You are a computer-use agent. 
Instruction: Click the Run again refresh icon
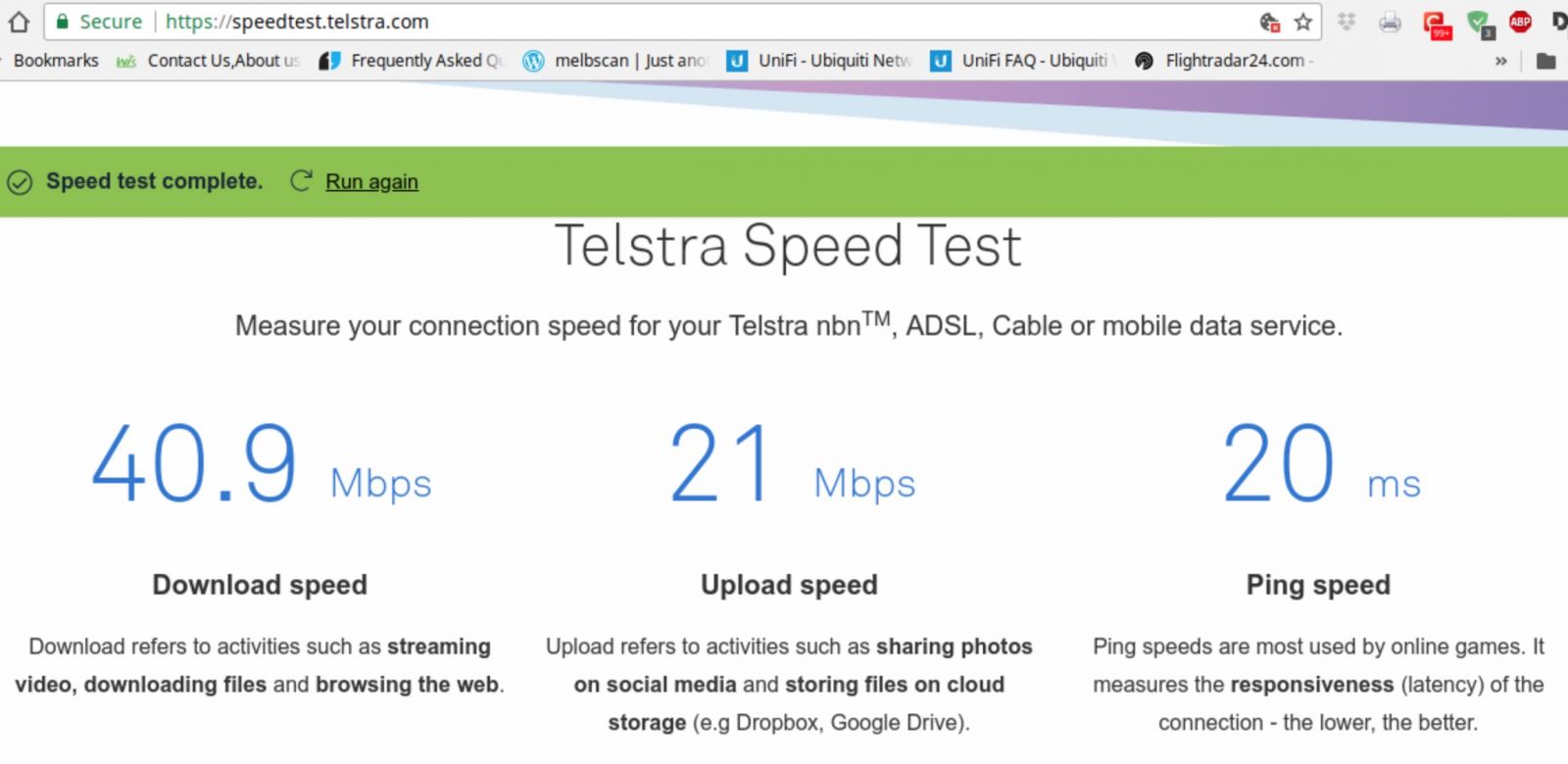point(301,180)
